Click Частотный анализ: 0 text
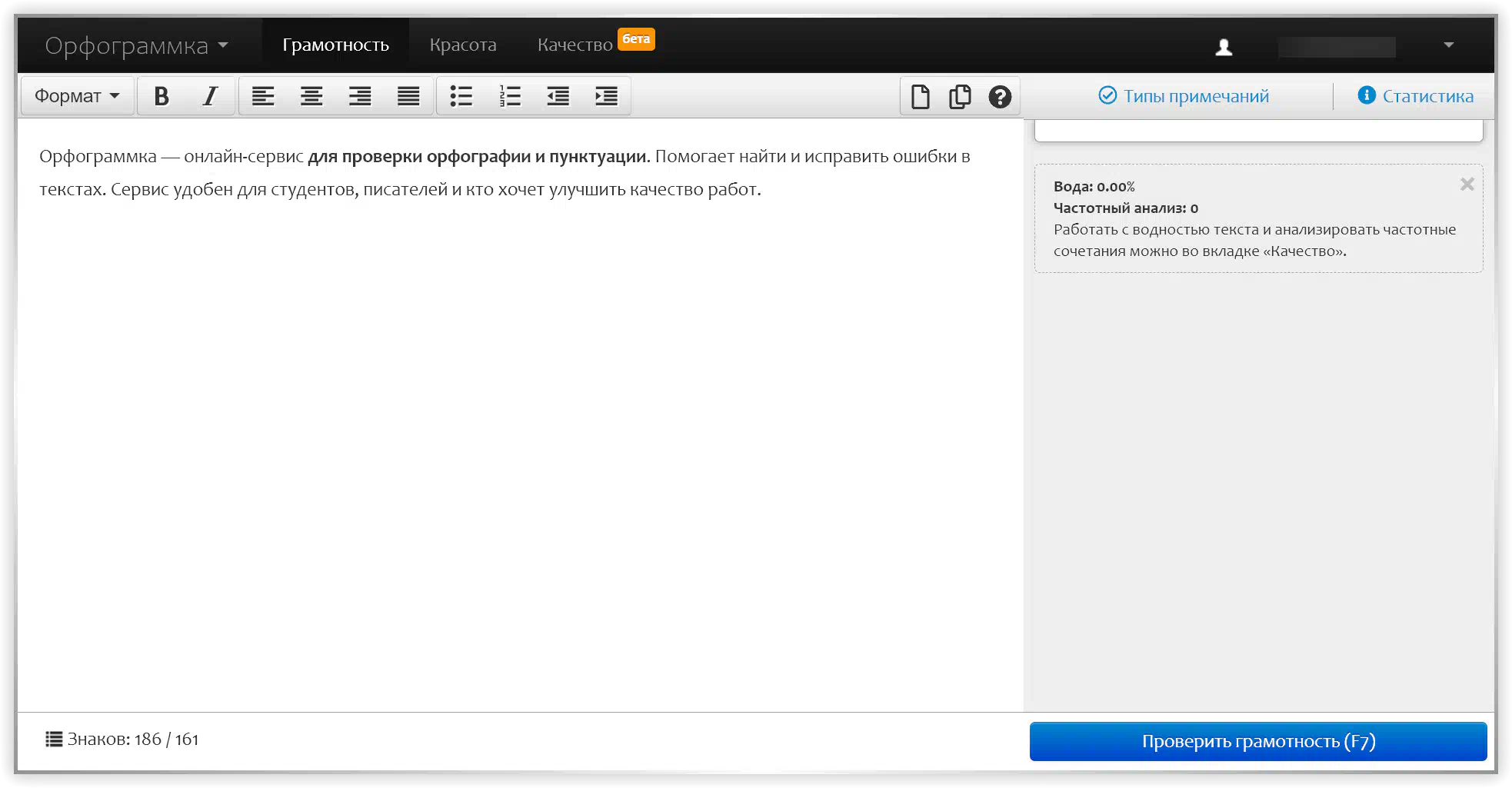Viewport: 1512px width, 788px height. [1126, 208]
